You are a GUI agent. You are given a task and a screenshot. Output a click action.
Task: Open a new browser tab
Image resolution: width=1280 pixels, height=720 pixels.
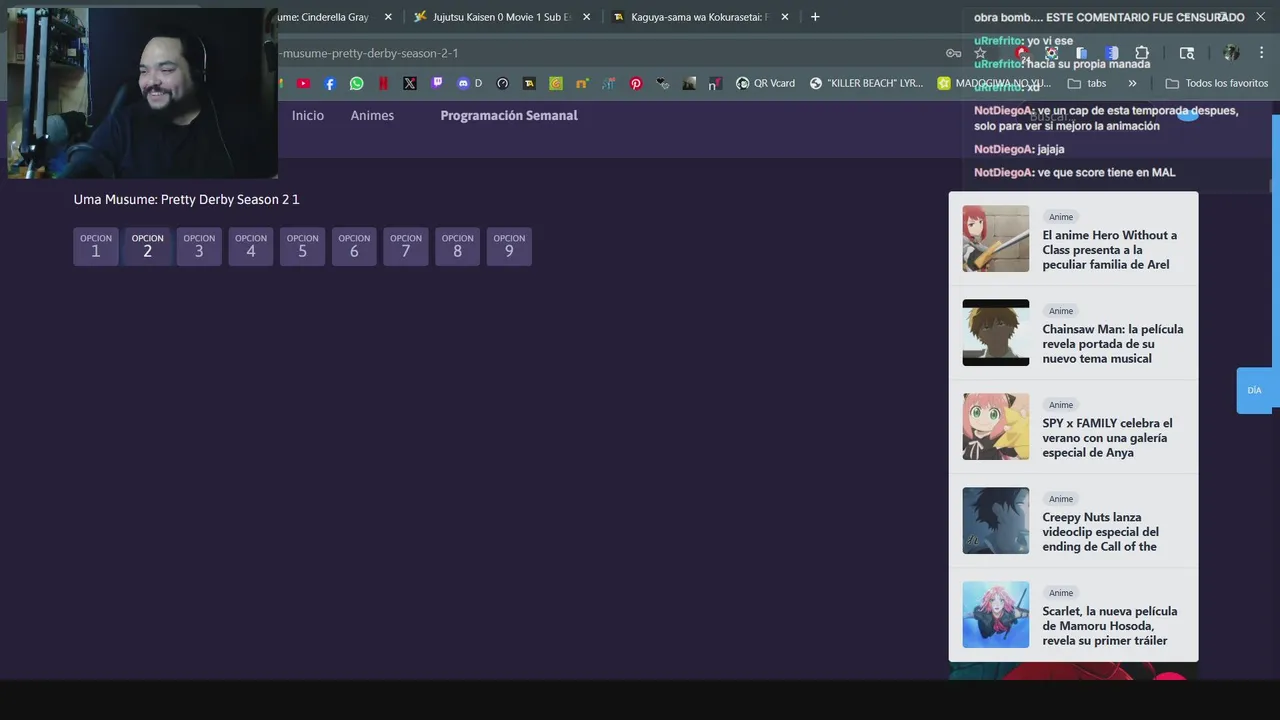[x=815, y=17]
